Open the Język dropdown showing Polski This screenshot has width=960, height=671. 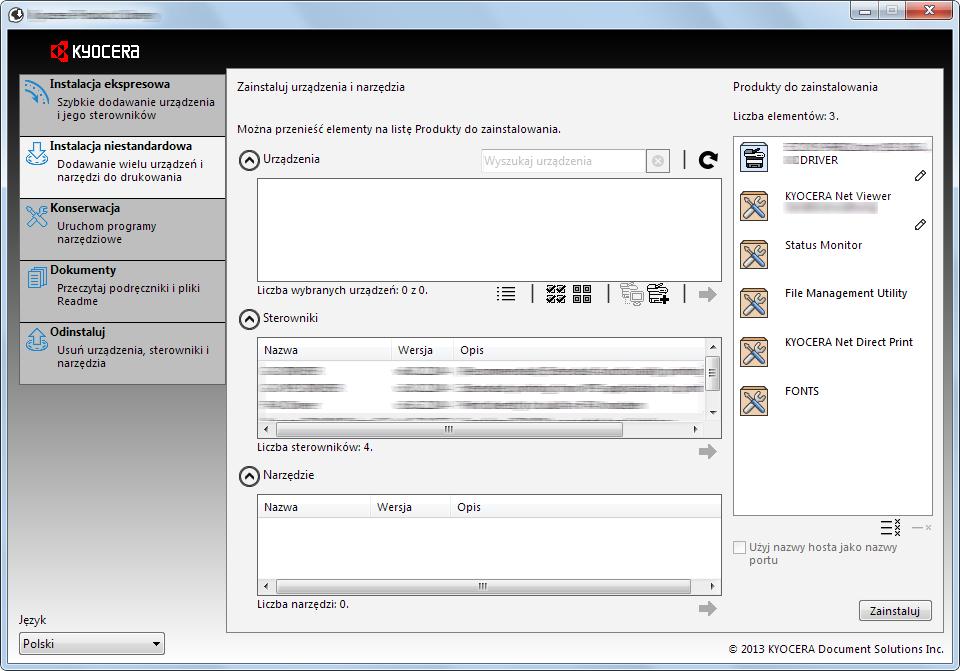(x=92, y=643)
